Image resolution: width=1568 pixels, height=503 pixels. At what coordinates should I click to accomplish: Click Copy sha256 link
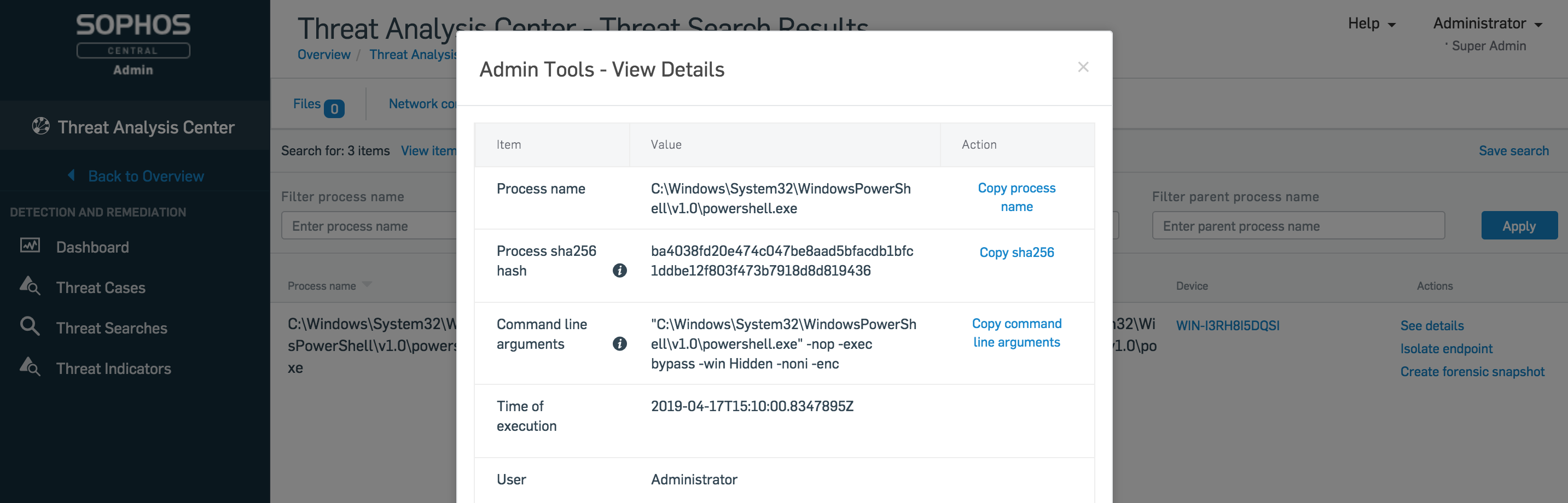(1017, 253)
